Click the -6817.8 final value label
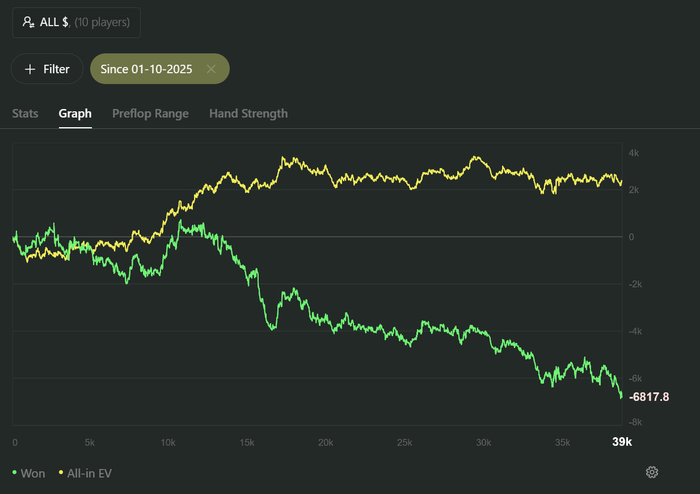 [649, 397]
